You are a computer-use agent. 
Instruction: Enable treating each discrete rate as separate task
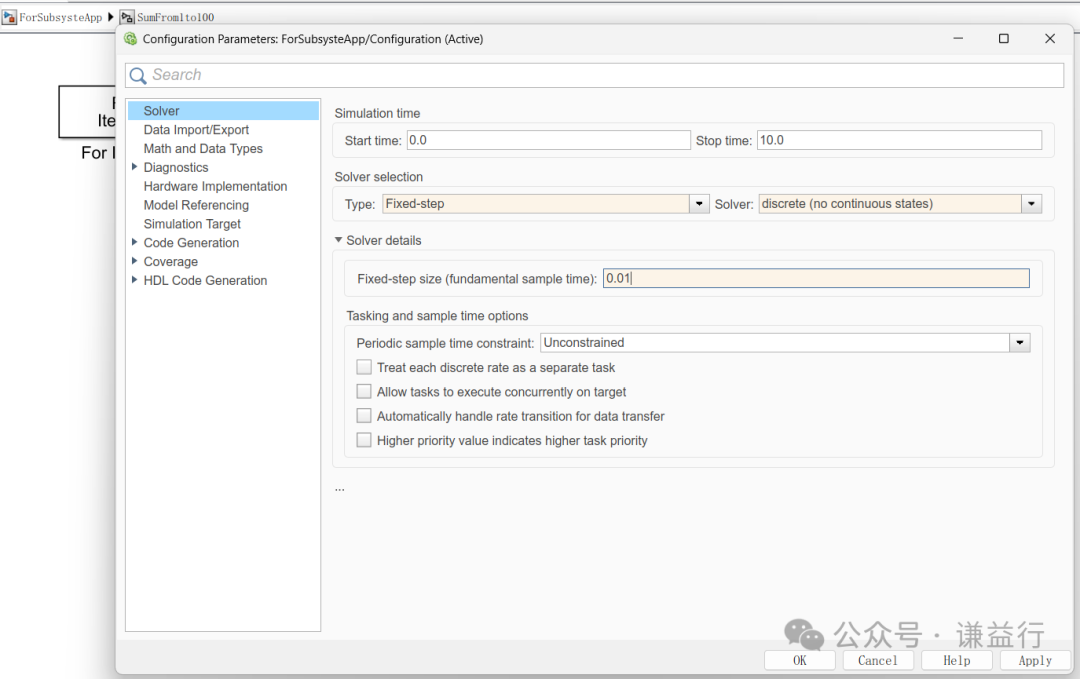coord(364,367)
